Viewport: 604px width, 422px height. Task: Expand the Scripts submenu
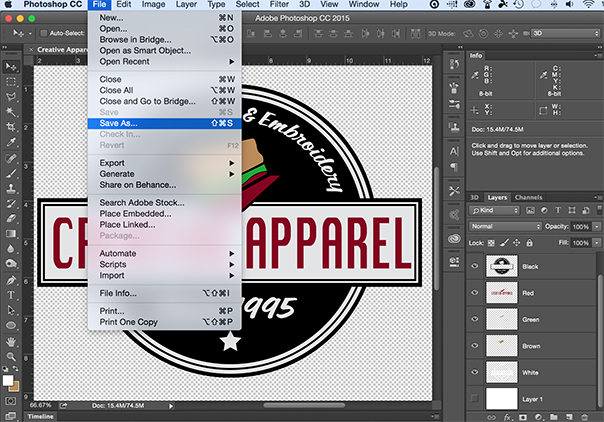click(x=164, y=265)
